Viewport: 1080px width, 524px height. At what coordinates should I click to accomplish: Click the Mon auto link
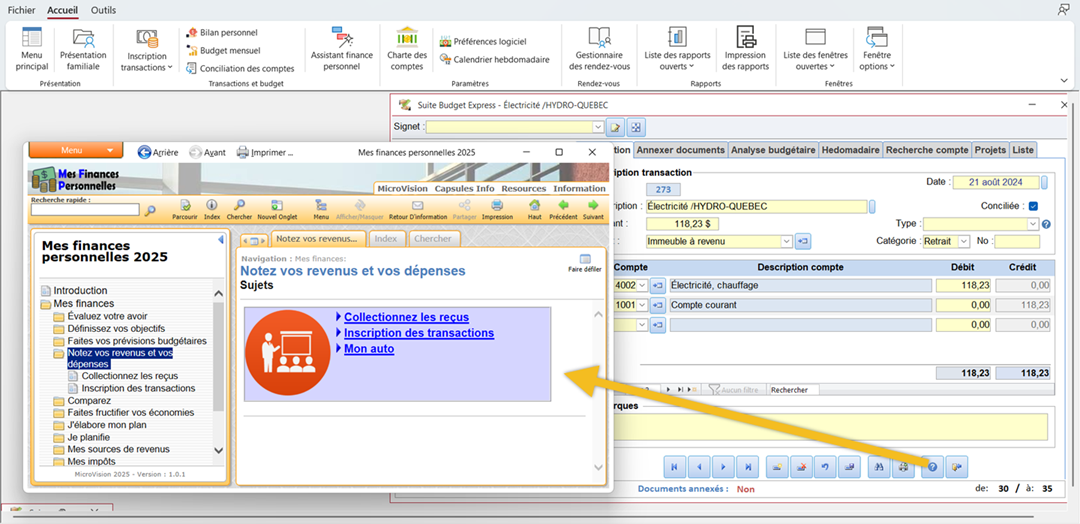coord(369,349)
